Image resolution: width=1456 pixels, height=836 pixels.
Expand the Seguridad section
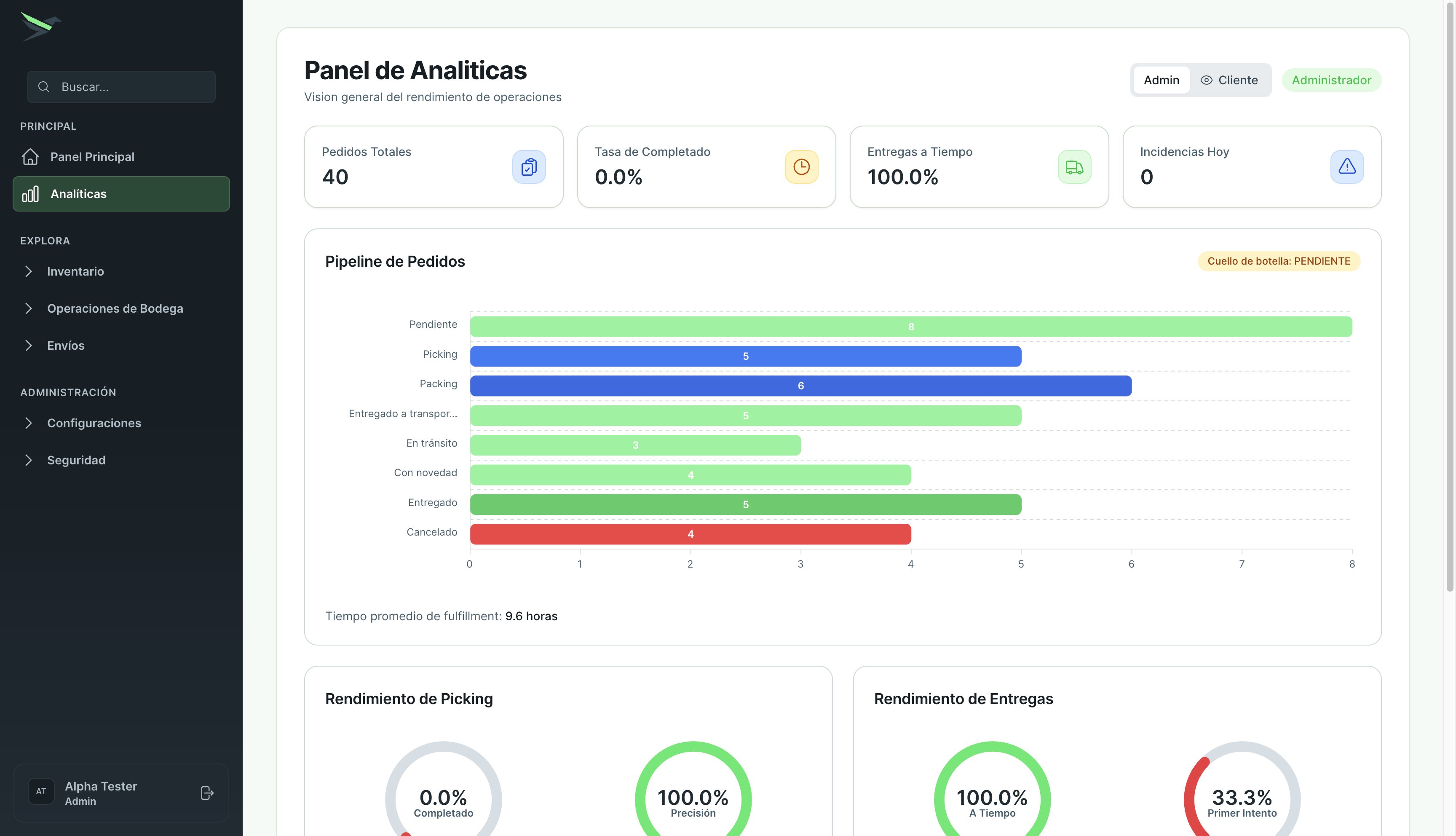(x=121, y=461)
